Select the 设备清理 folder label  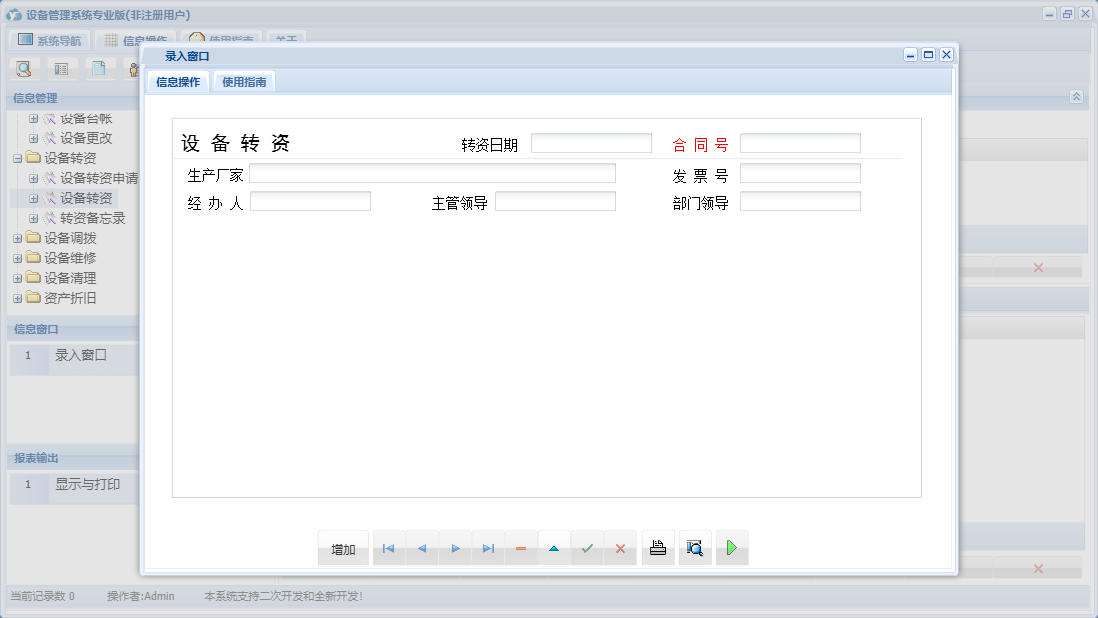(x=70, y=279)
